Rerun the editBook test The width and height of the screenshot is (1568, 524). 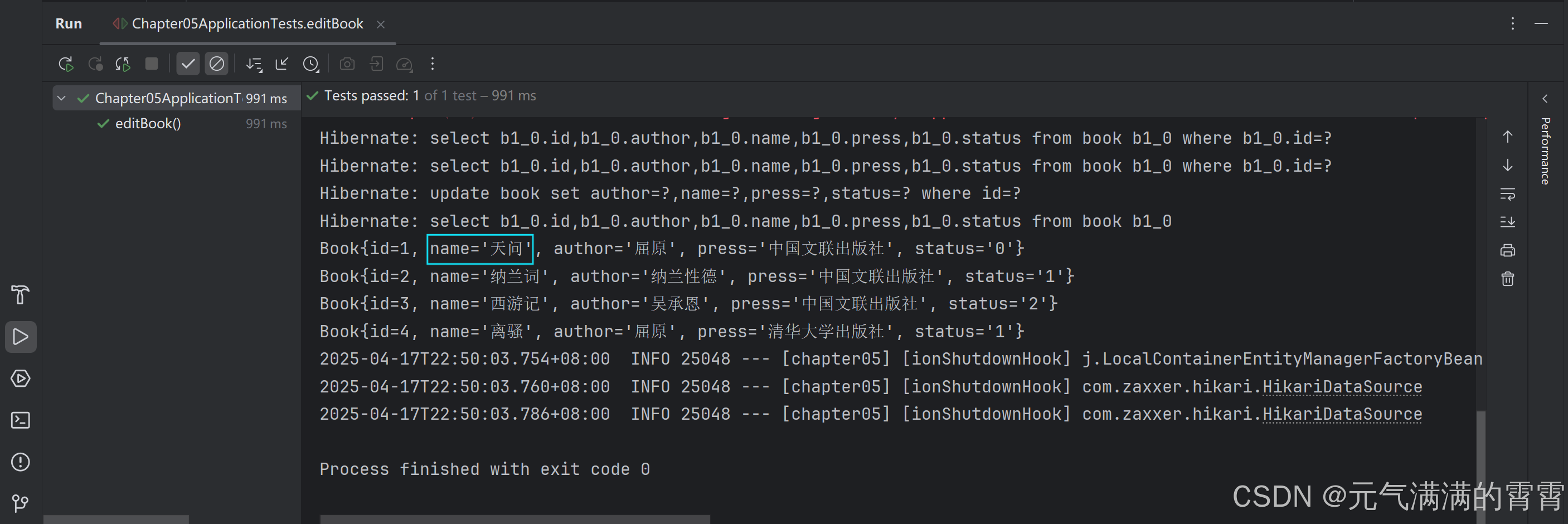pos(66,64)
